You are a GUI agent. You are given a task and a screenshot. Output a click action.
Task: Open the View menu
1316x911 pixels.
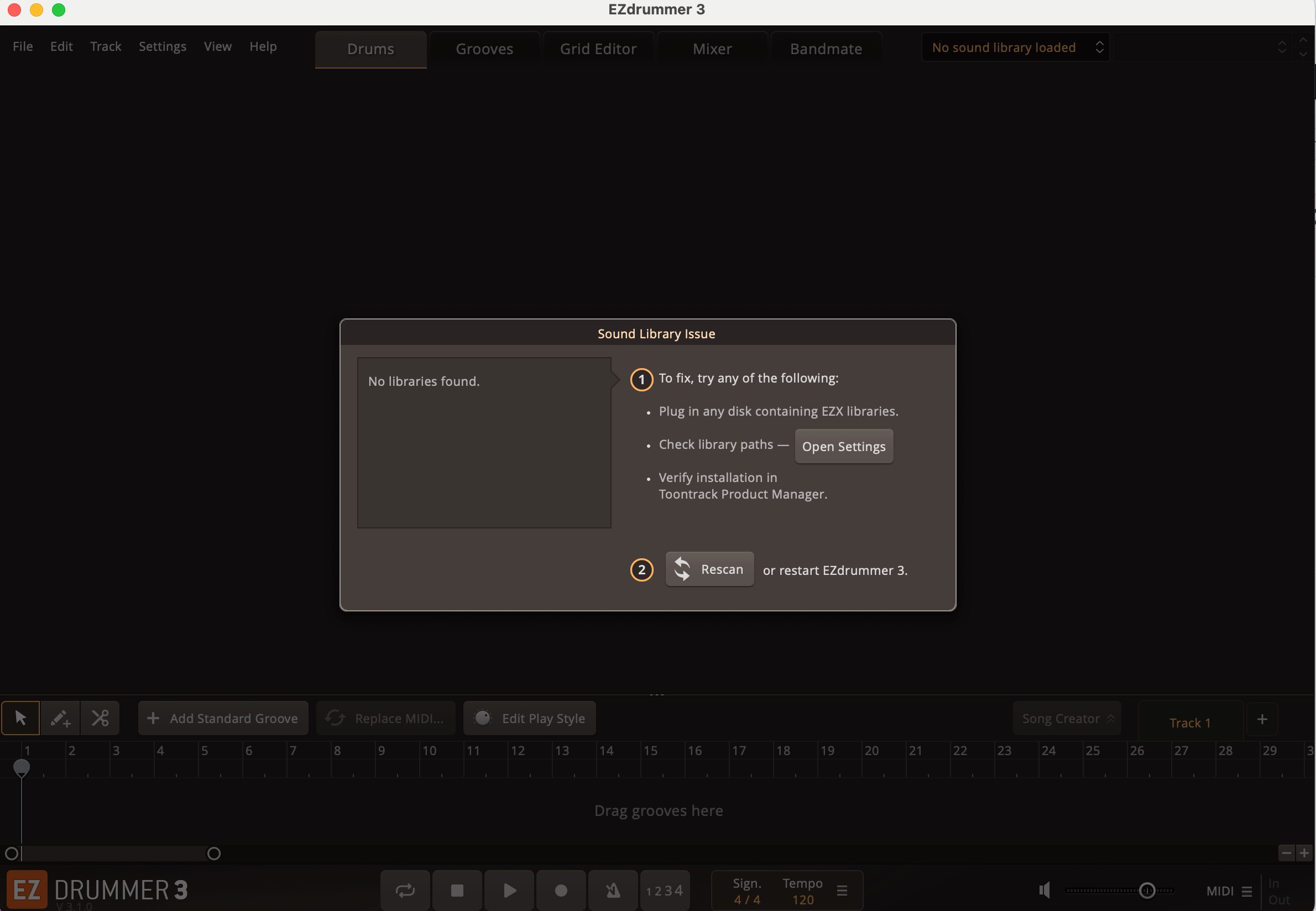pyautogui.click(x=217, y=46)
